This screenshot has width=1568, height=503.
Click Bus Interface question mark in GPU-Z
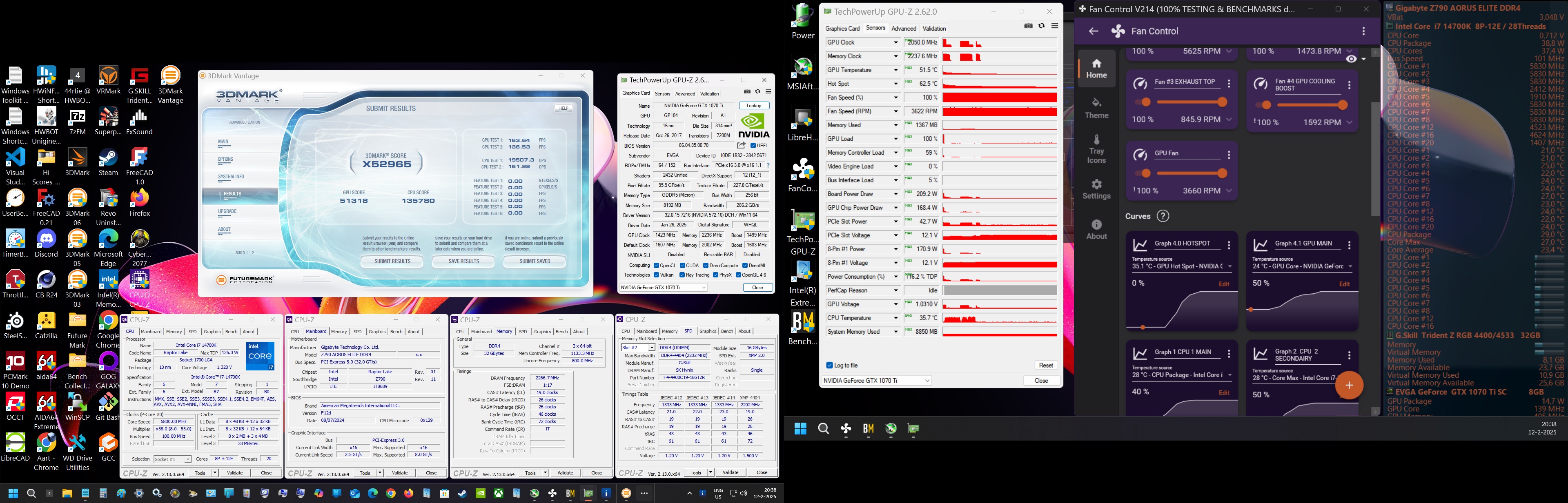click(x=768, y=166)
